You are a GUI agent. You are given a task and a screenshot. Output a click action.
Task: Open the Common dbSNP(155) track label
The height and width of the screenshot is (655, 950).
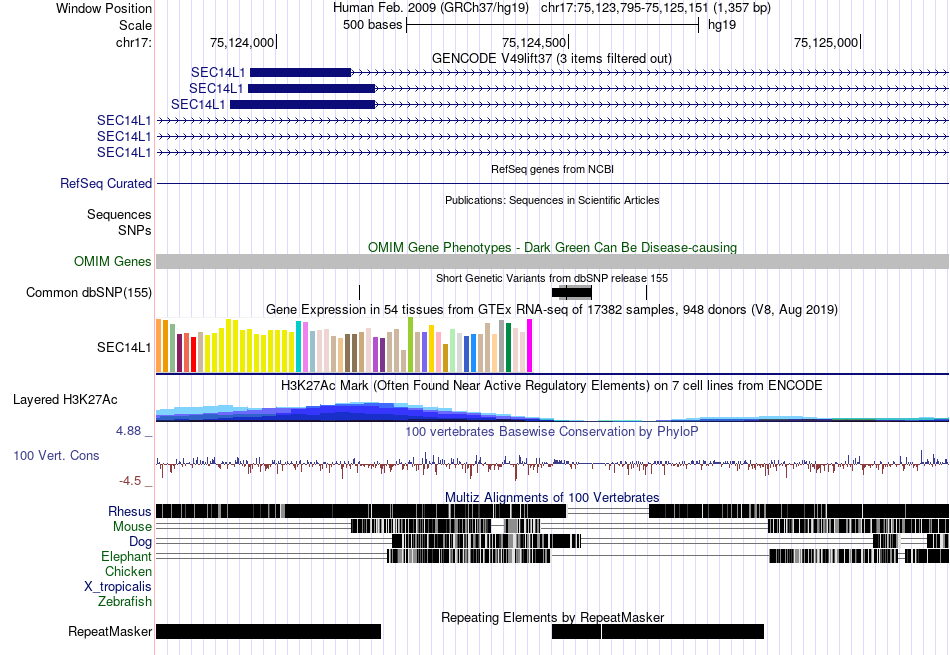88,293
